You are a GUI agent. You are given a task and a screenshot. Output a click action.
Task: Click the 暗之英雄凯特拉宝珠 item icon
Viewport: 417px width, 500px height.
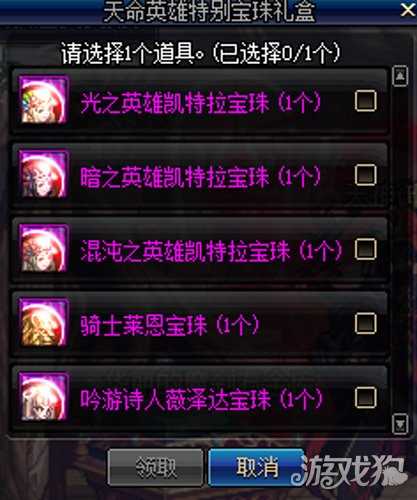43,174
